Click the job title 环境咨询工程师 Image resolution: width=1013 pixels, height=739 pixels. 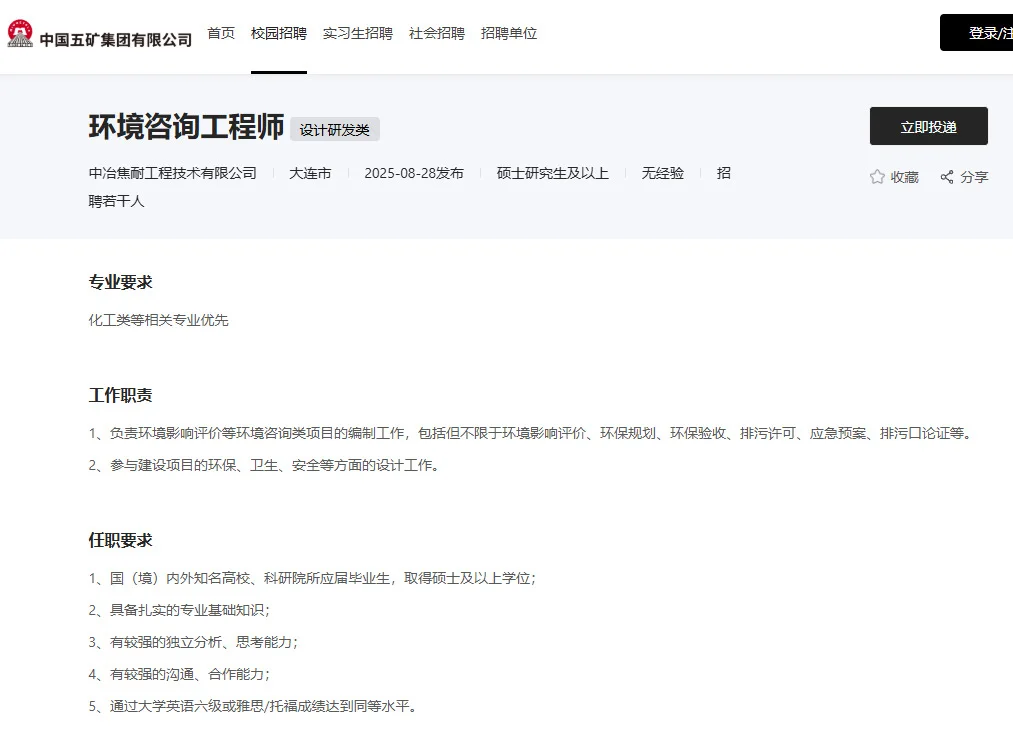coord(186,127)
